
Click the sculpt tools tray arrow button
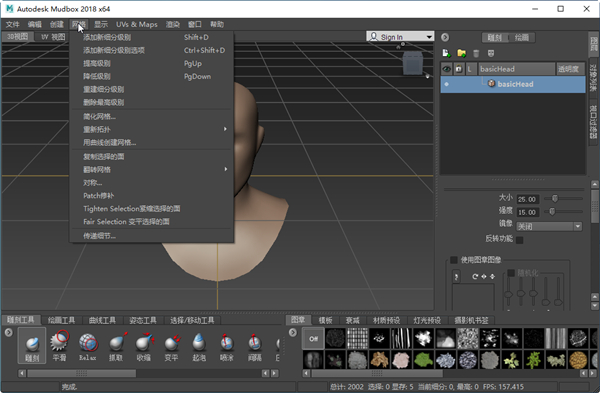8,333
